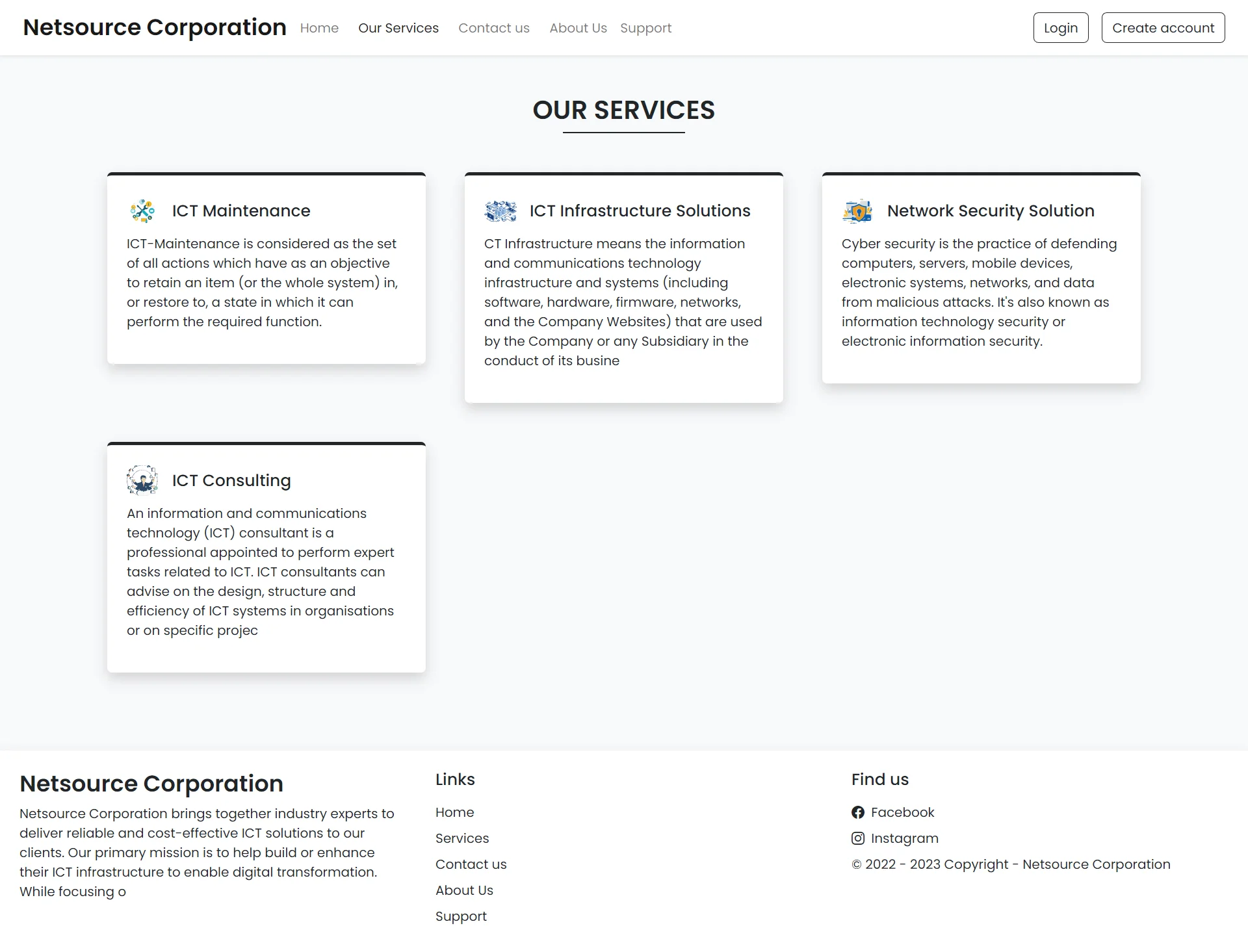Follow the footer Services link
Viewport: 1248px width, 952px height.
[462, 838]
